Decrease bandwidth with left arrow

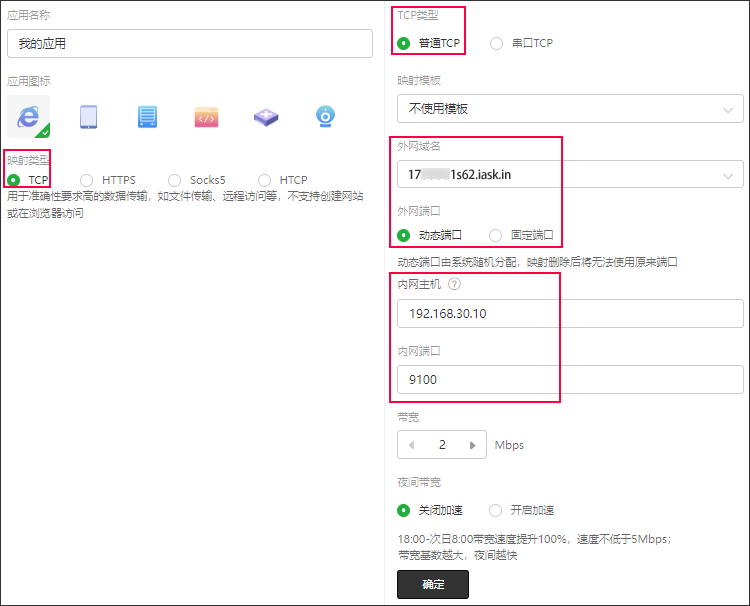coord(411,445)
